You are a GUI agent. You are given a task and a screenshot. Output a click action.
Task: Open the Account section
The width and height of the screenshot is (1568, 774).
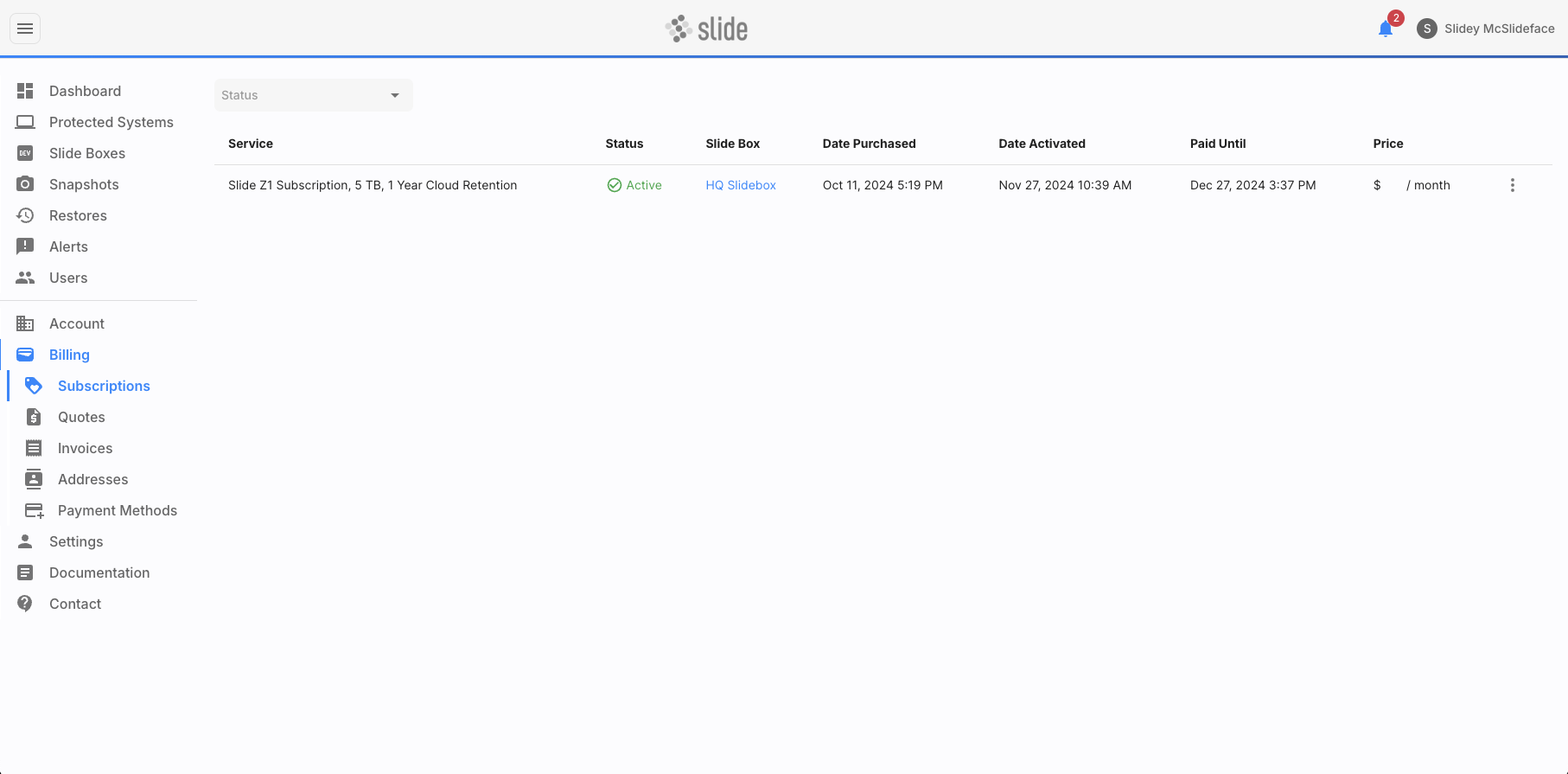77,323
